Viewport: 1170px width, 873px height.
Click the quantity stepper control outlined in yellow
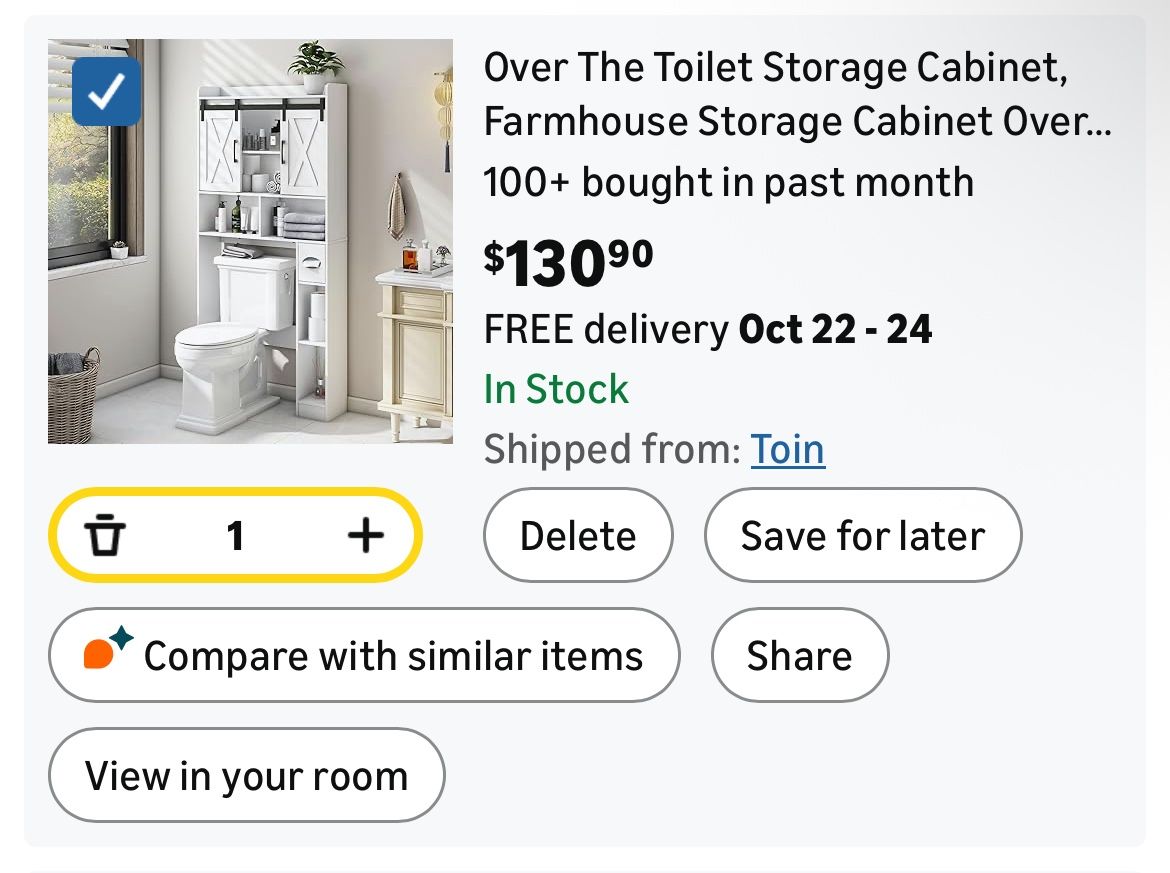(x=236, y=535)
